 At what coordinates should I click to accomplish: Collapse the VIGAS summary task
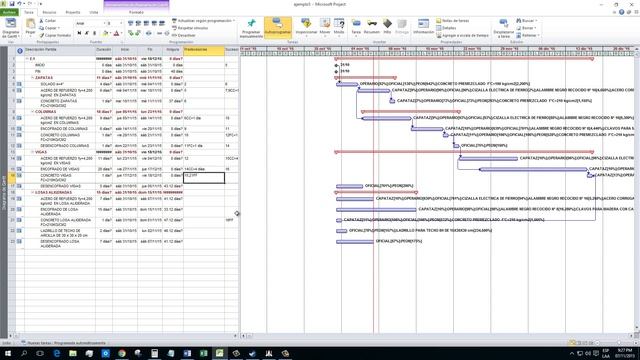[33, 152]
